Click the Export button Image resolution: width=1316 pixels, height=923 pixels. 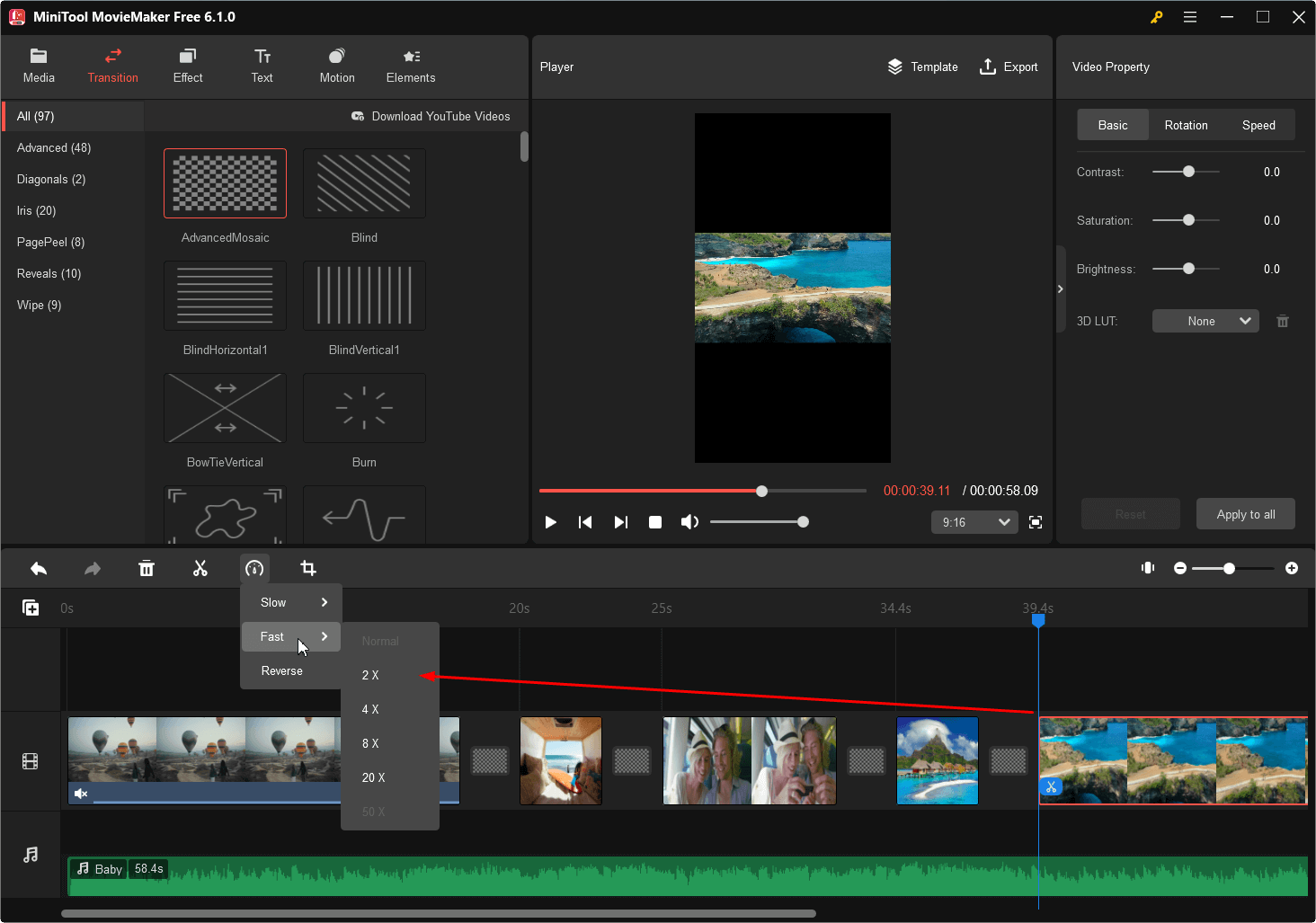(x=1009, y=67)
